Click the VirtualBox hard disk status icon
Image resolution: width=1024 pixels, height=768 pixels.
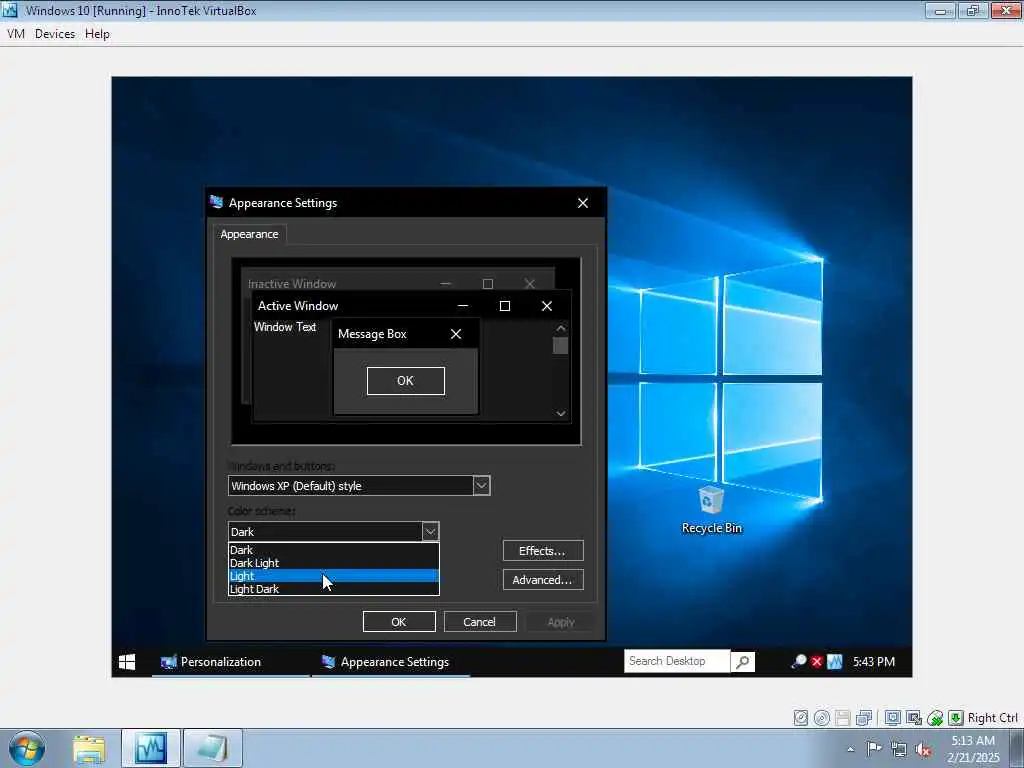(801, 718)
